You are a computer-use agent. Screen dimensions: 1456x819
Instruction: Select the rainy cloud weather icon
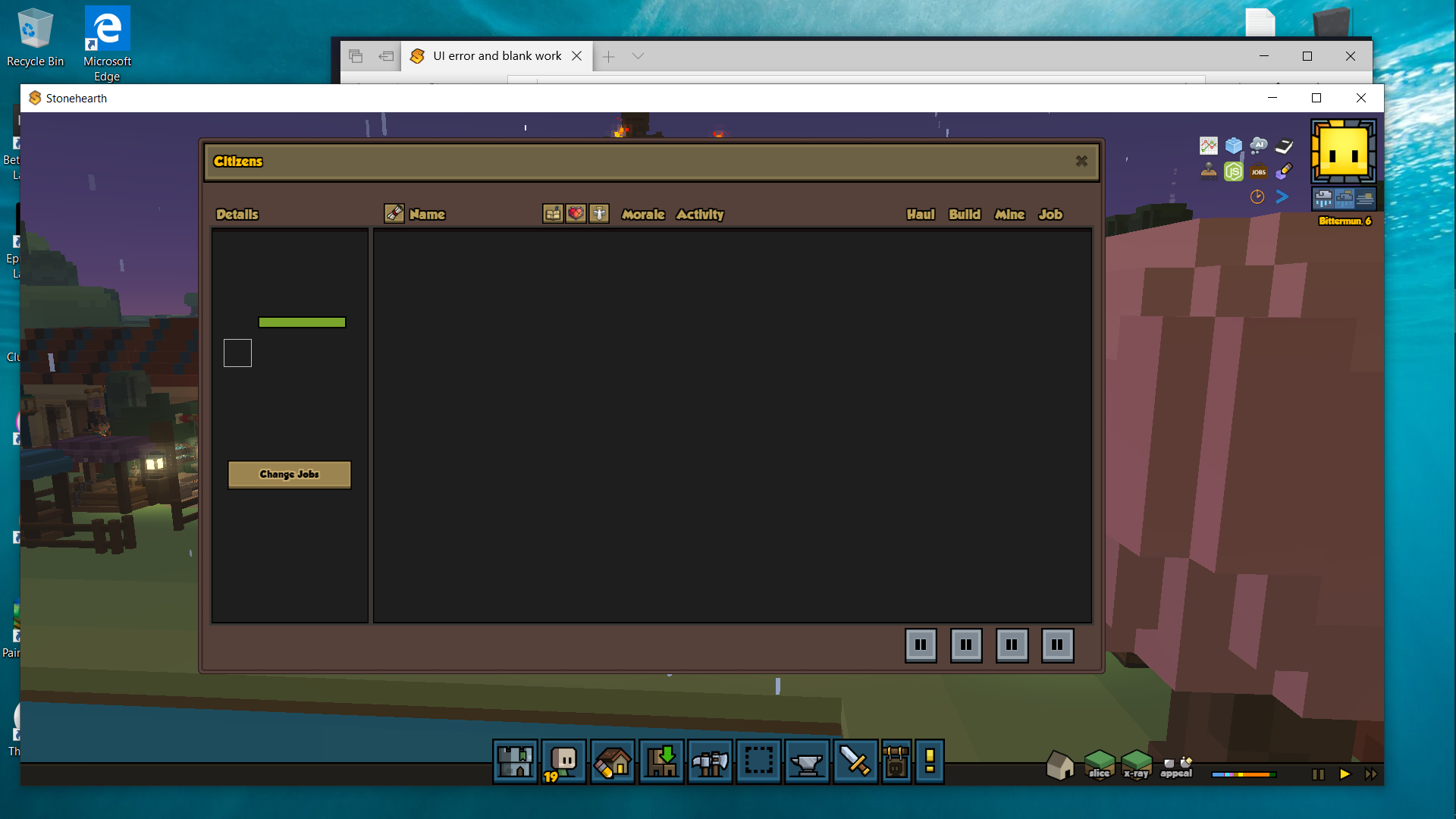coord(1323,199)
